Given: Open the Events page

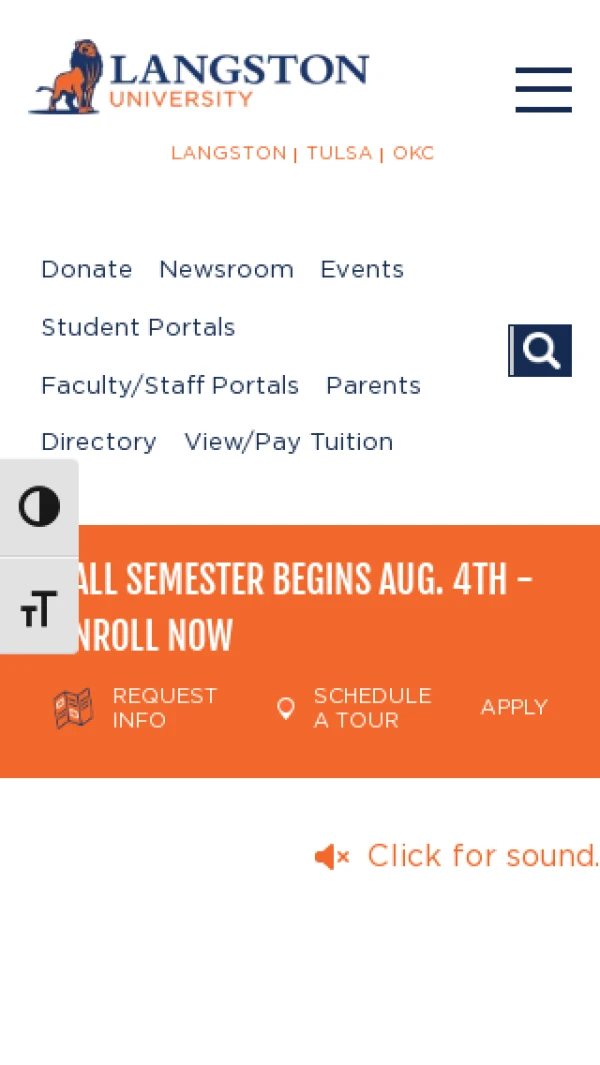Looking at the screenshot, I should click(x=362, y=270).
